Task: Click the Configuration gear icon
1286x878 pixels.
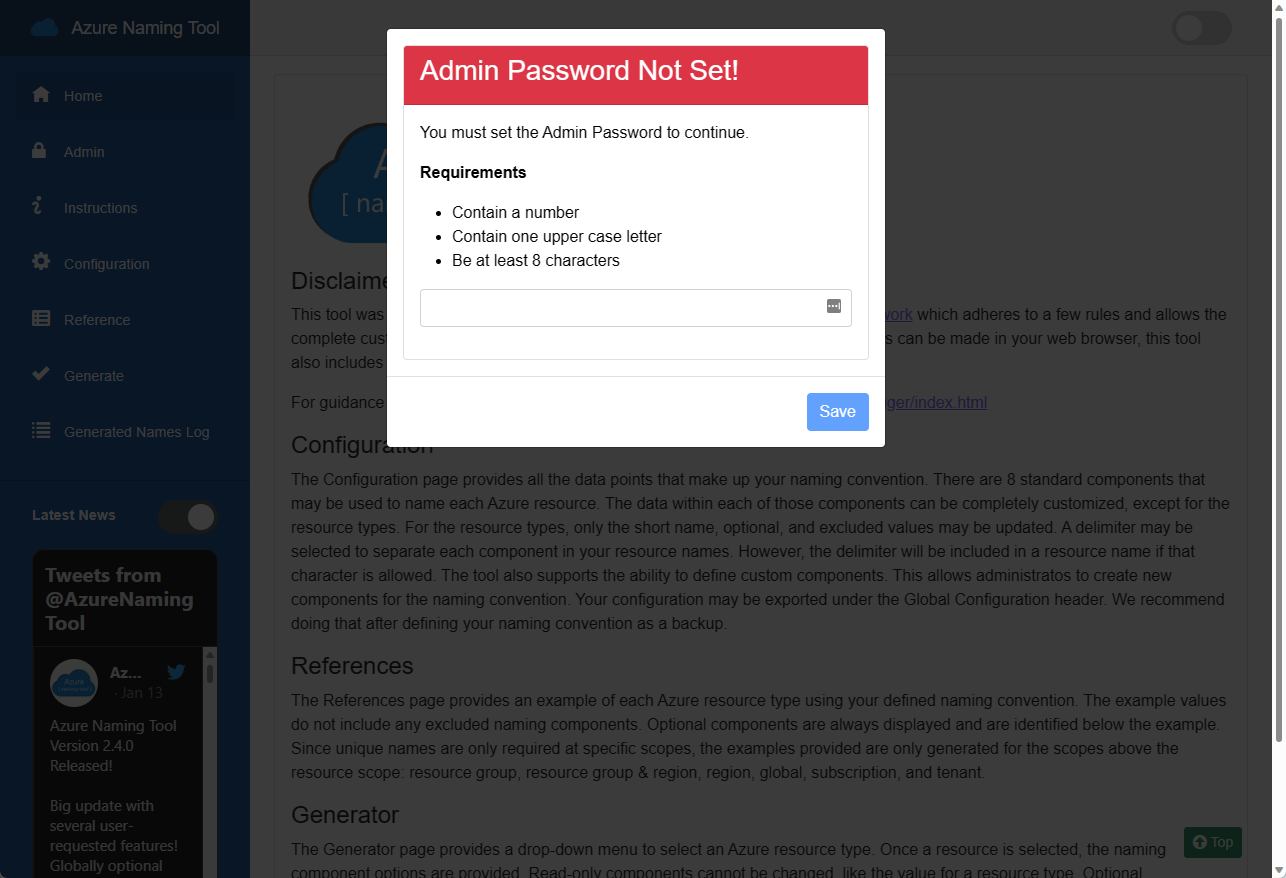Action: tap(40, 262)
